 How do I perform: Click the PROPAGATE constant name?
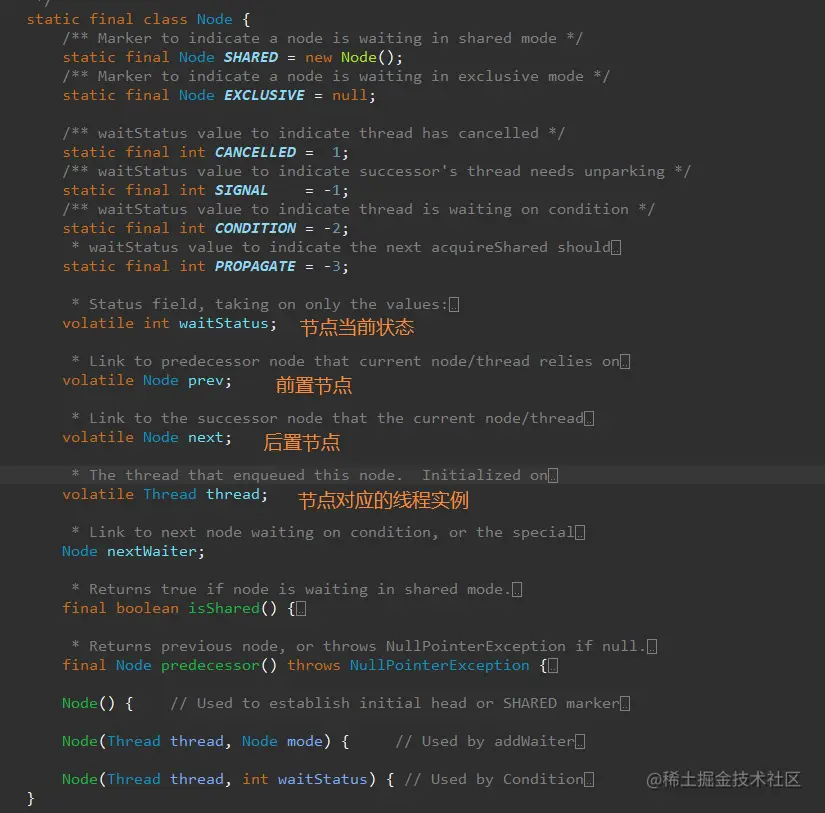click(x=255, y=266)
